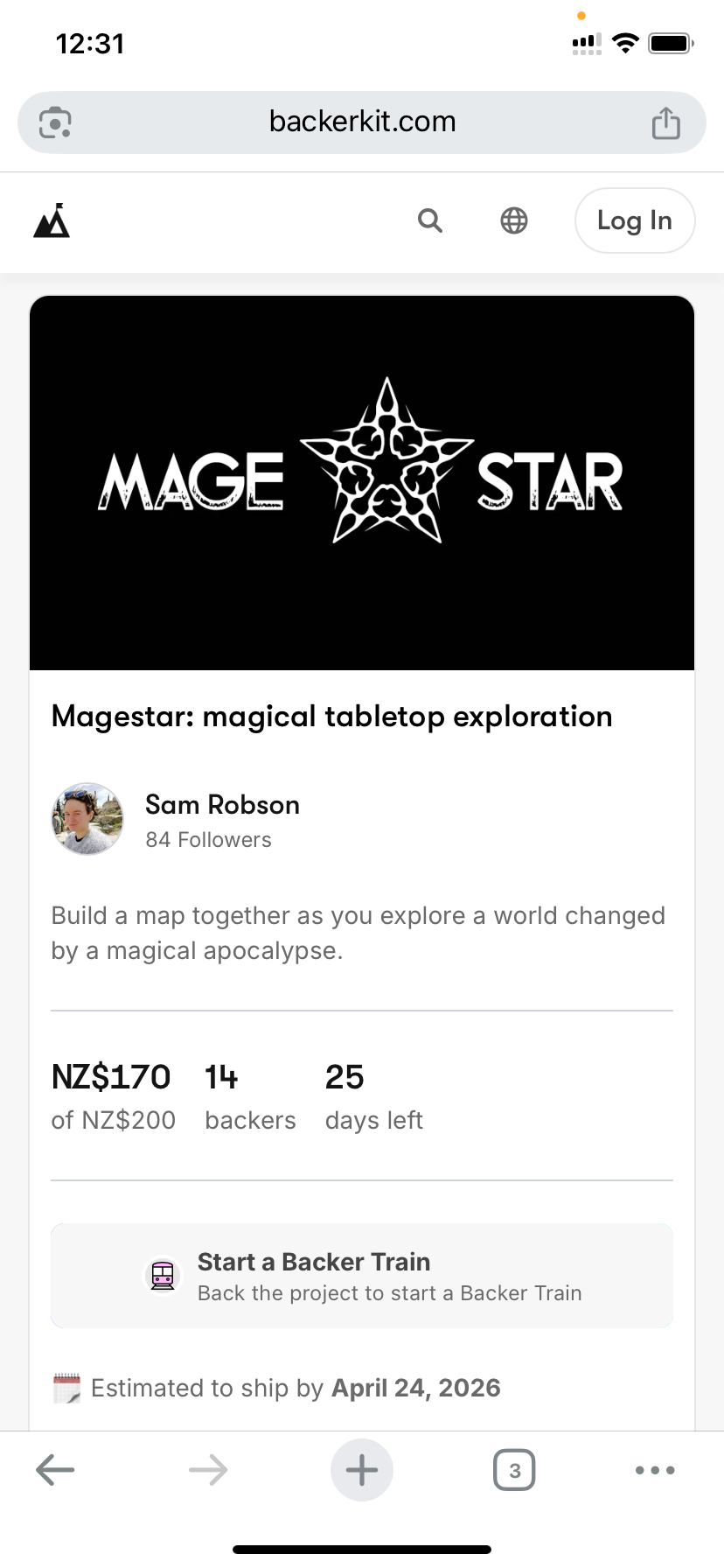Tap the BackerKit home logo icon
Viewport: 724px width, 1568px height.
(x=52, y=220)
